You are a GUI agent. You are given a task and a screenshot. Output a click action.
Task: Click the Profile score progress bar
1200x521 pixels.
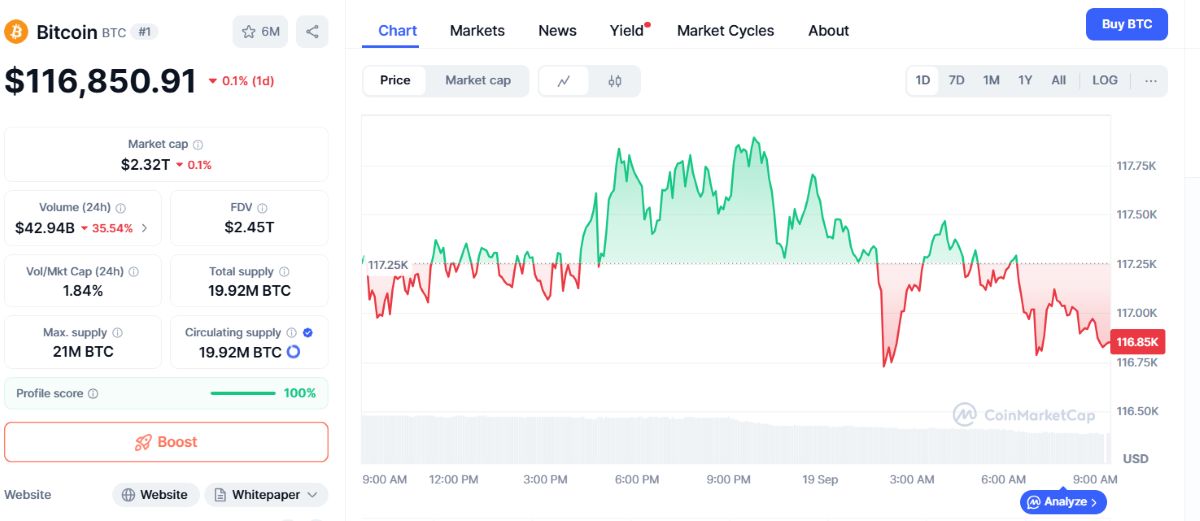coord(243,394)
